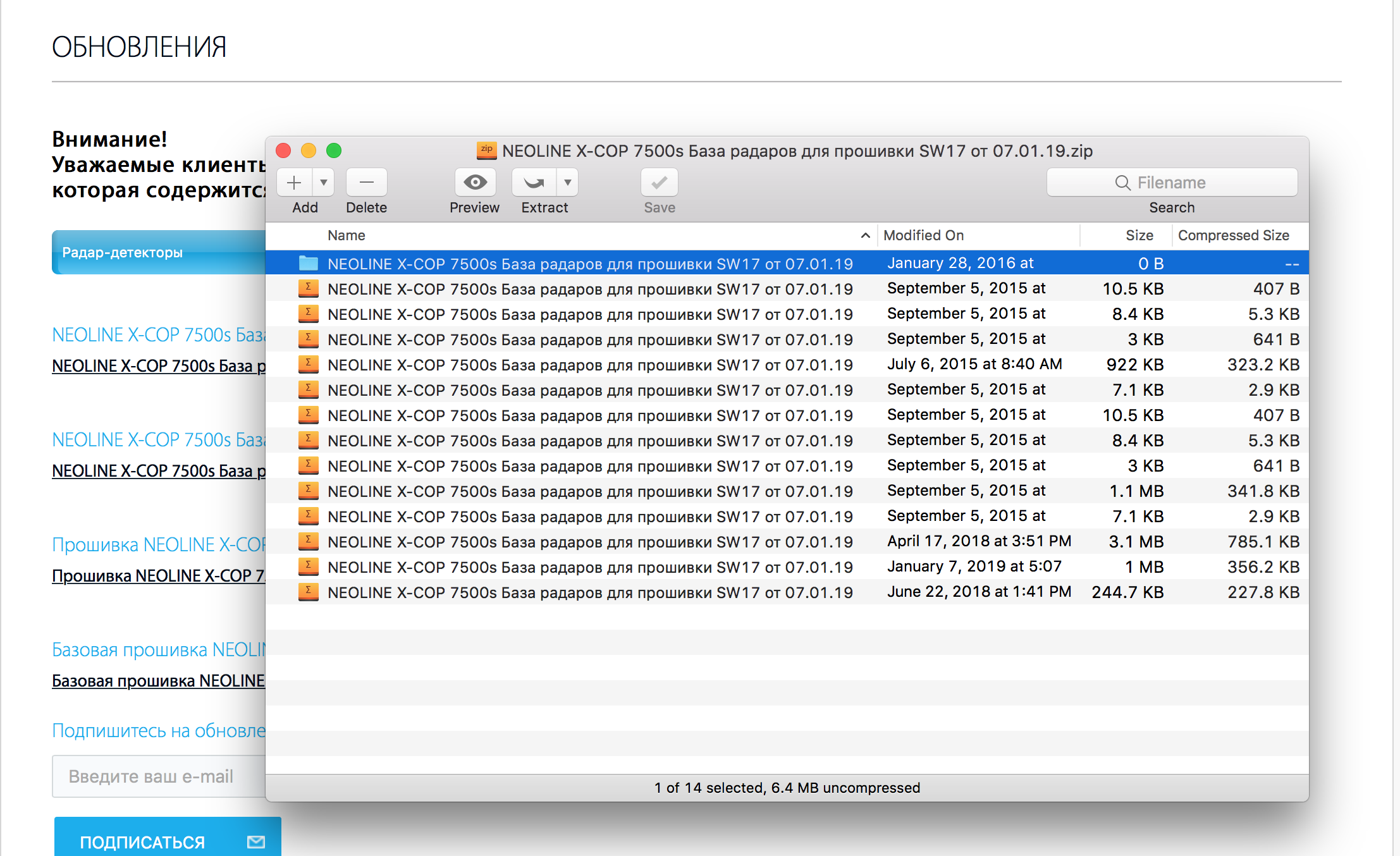1400x856 pixels.
Task: Click the Delete minus icon
Action: click(x=367, y=183)
